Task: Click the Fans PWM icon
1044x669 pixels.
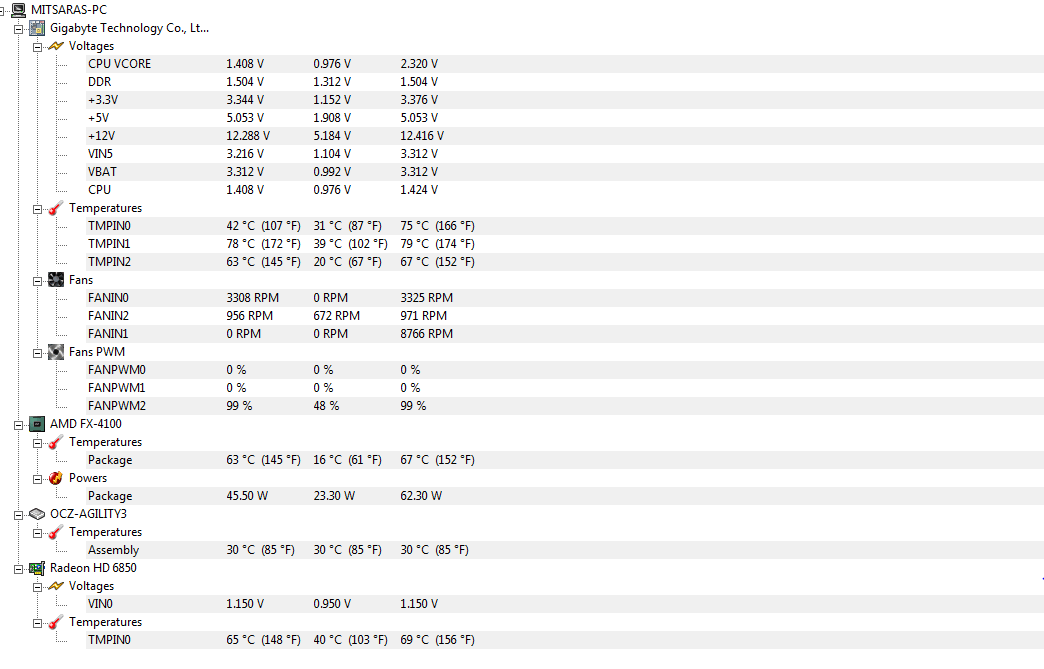Action: (x=56, y=351)
